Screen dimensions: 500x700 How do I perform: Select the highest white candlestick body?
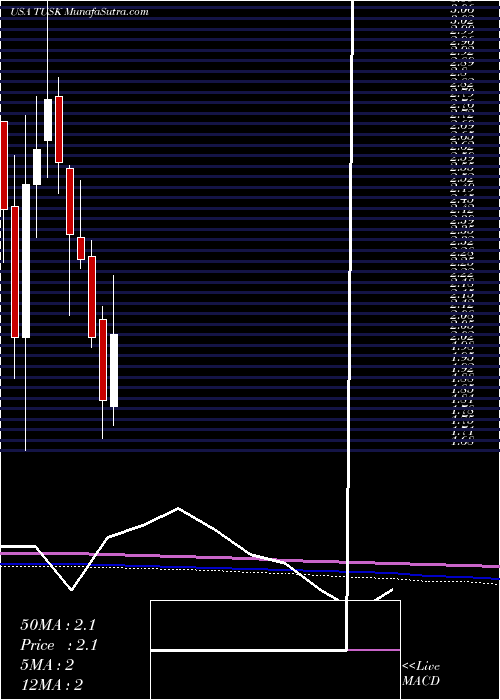pos(48,120)
